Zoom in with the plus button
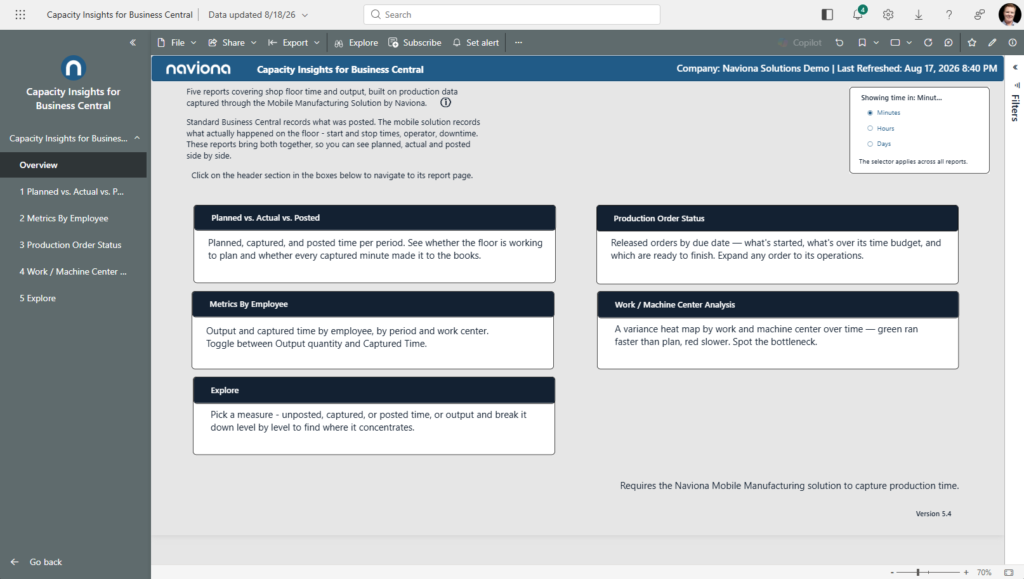Viewport: 1024px width, 579px height. (966, 572)
